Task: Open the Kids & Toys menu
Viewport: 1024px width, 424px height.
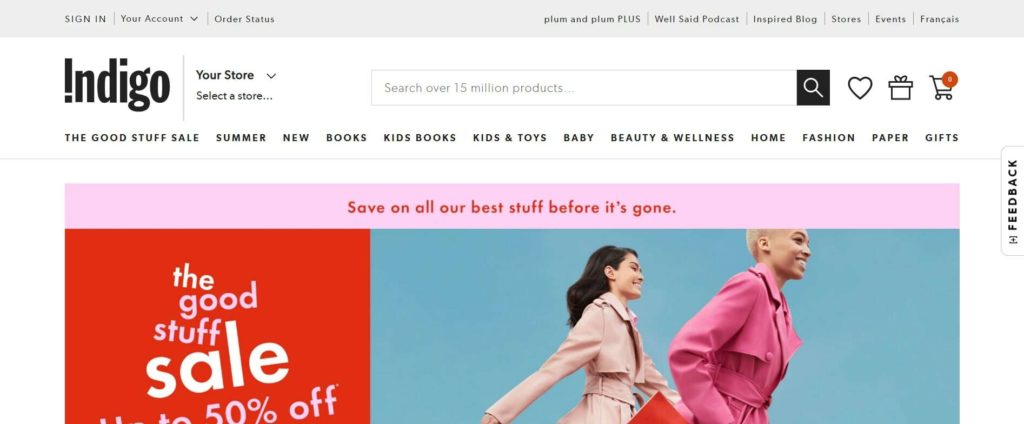Action: (510, 138)
